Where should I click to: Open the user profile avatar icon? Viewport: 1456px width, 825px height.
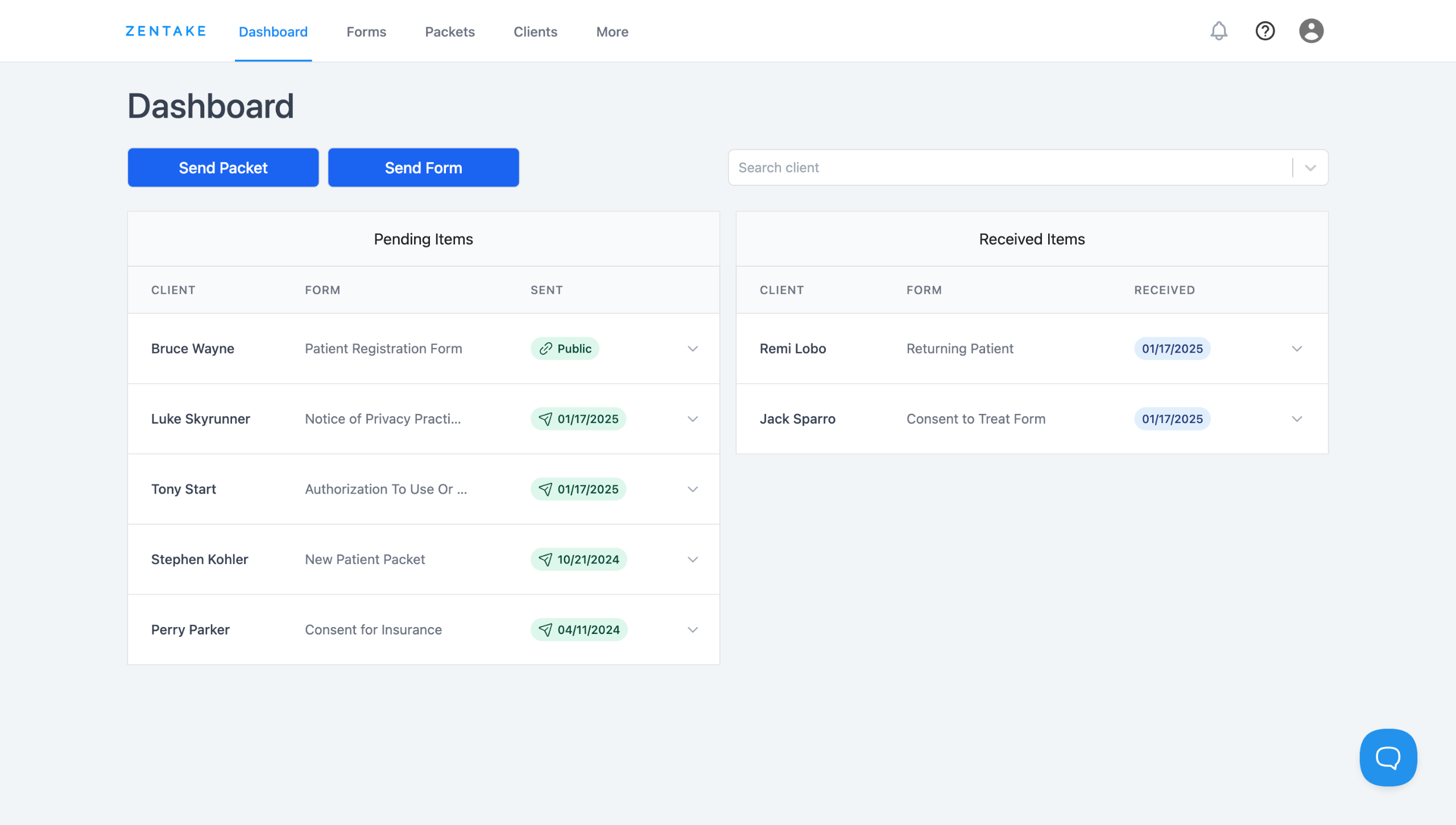[1311, 31]
